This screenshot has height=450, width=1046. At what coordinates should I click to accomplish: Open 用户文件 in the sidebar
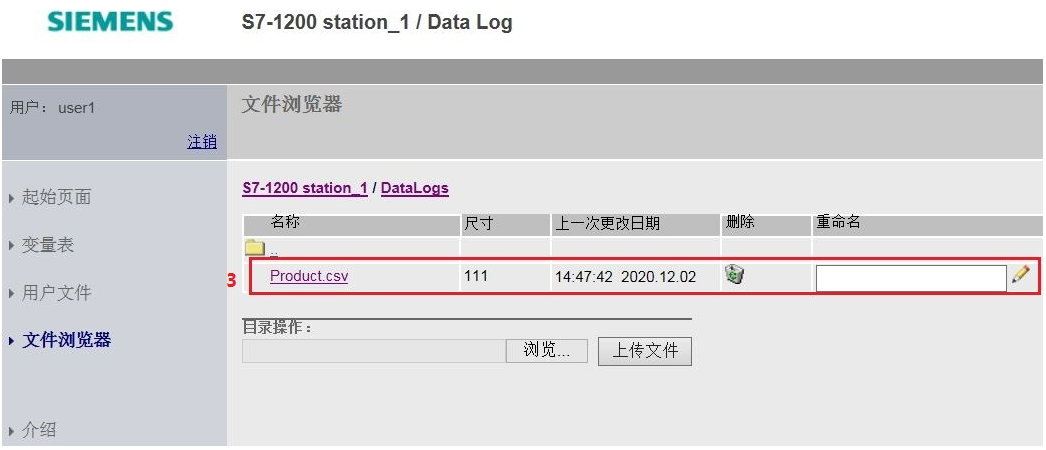[56, 293]
